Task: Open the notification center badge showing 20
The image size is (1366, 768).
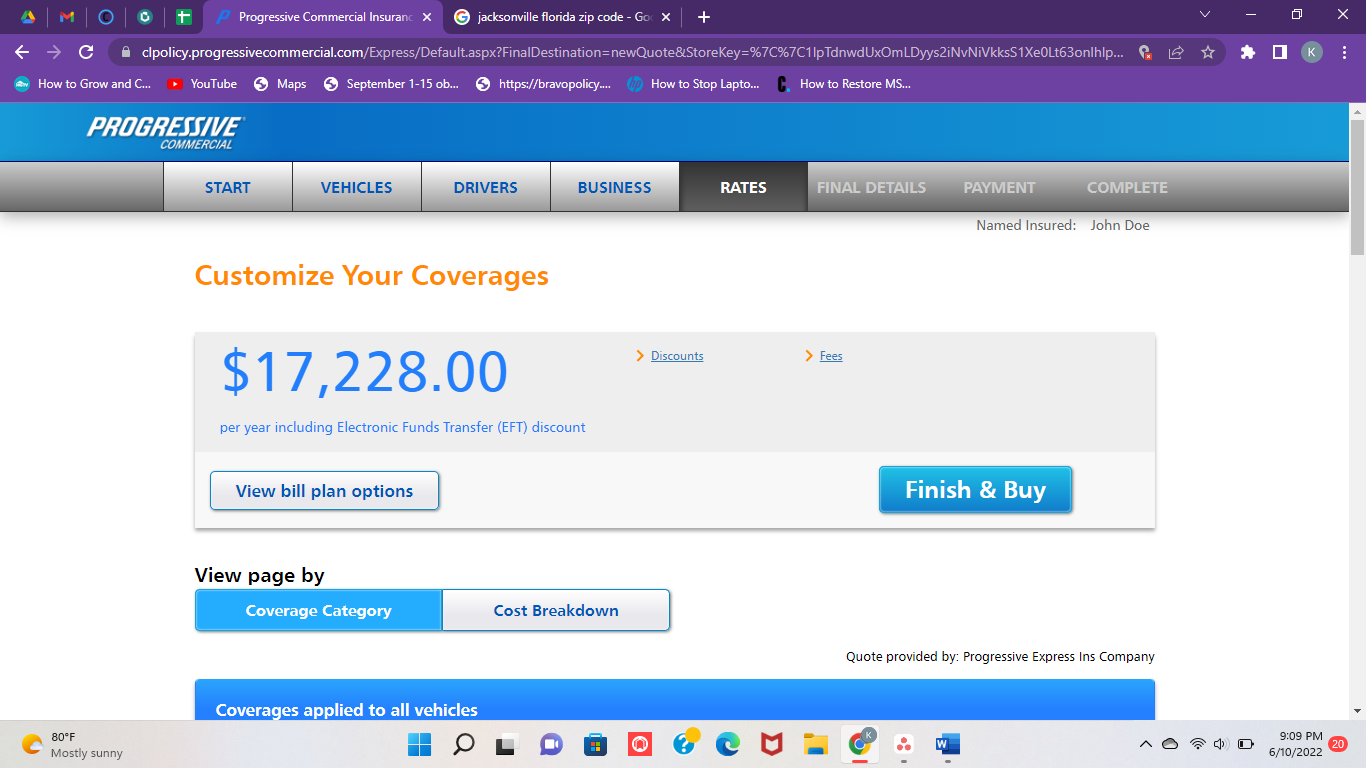Action: [1338, 744]
